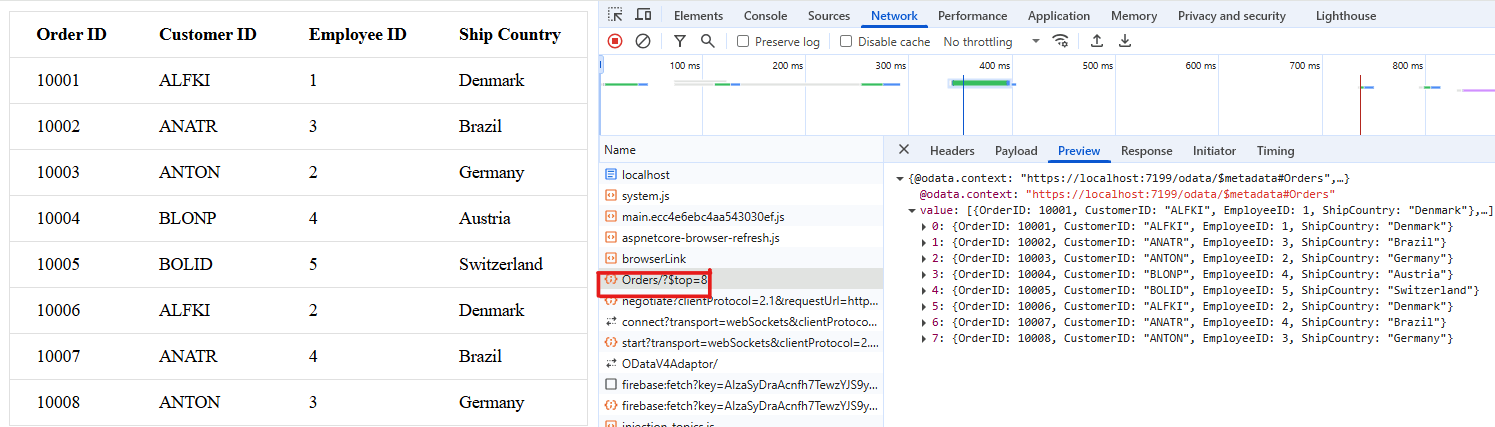This screenshot has height=427, width=1495.
Task: Click the export HAR download icon
Action: pos(1125,41)
